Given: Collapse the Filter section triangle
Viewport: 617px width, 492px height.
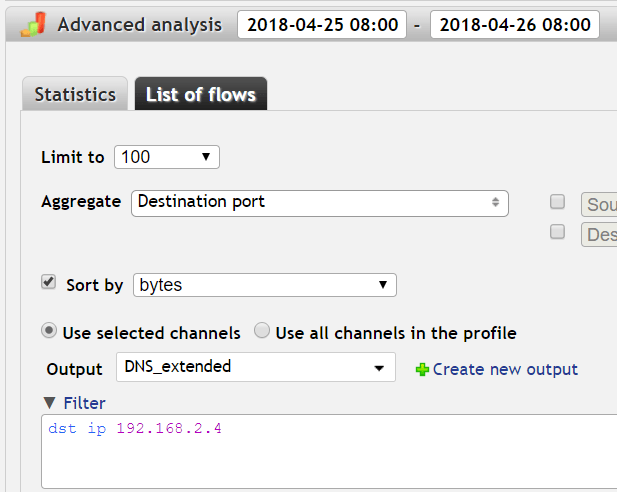Looking at the screenshot, I should [49, 403].
